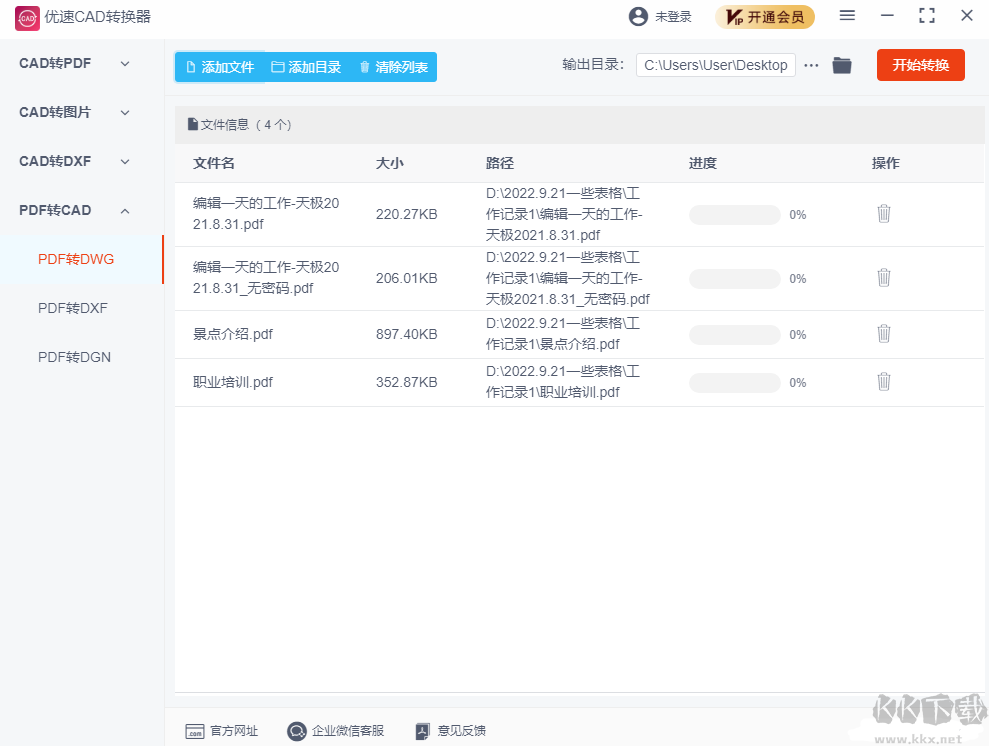Click the ... button beside the output directory
The width and height of the screenshot is (989, 746).
(x=810, y=64)
